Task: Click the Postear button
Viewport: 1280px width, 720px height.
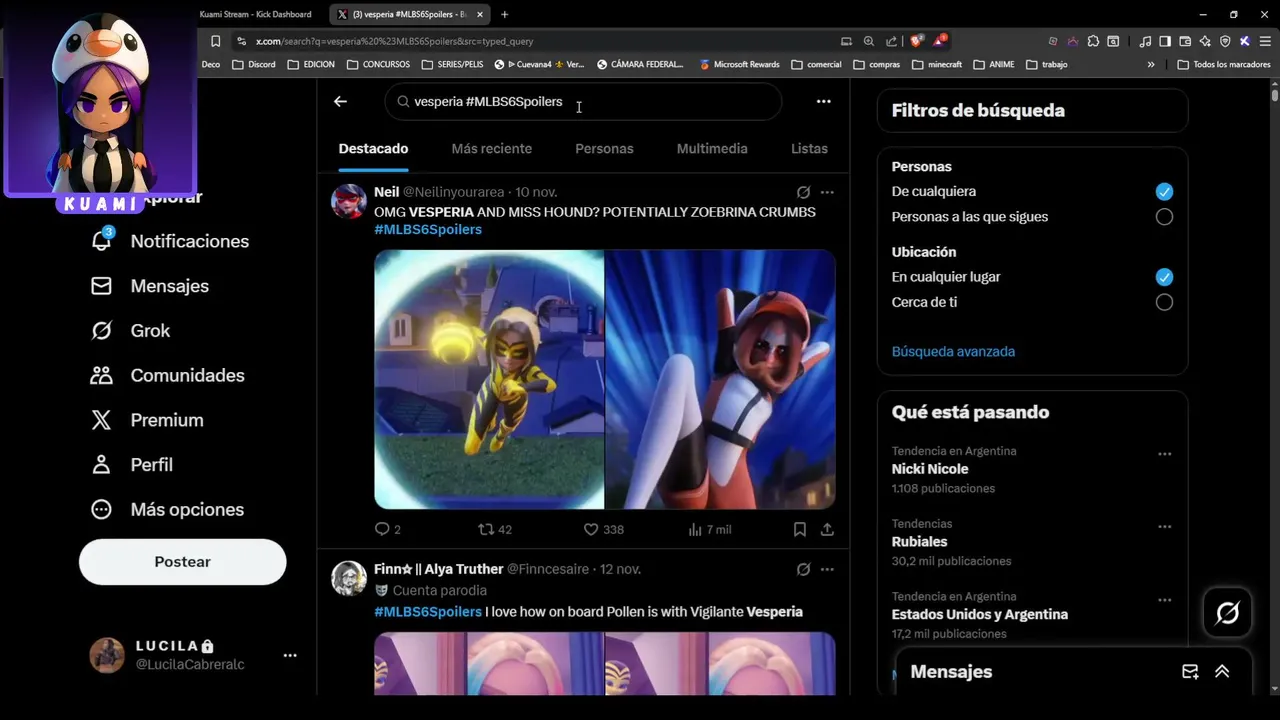Action: point(182,562)
